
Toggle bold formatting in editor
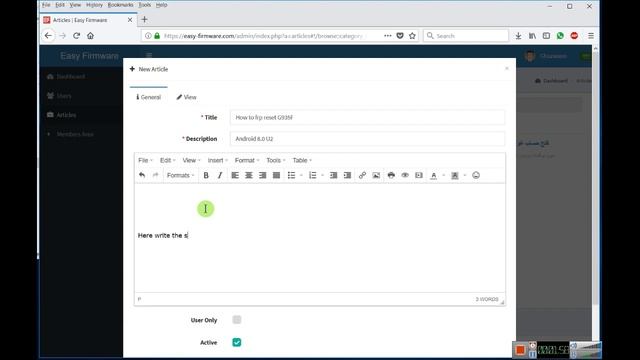[206, 175]
